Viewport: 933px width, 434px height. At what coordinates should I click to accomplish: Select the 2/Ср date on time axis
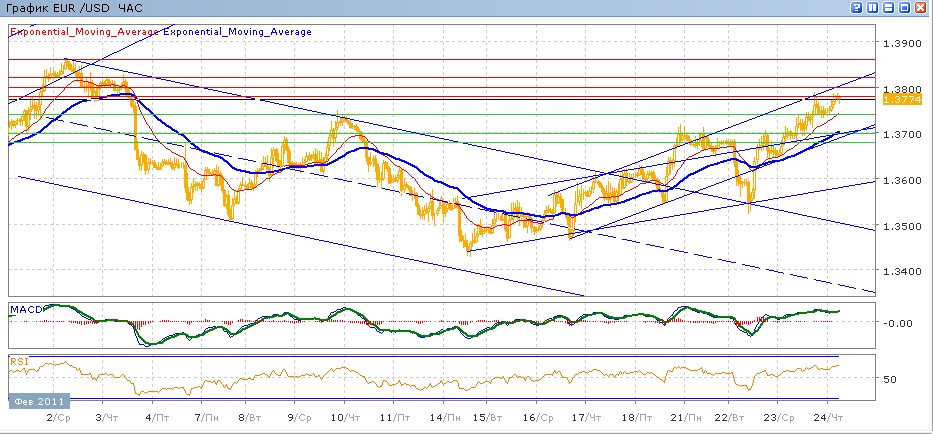[x=56, y=415]
